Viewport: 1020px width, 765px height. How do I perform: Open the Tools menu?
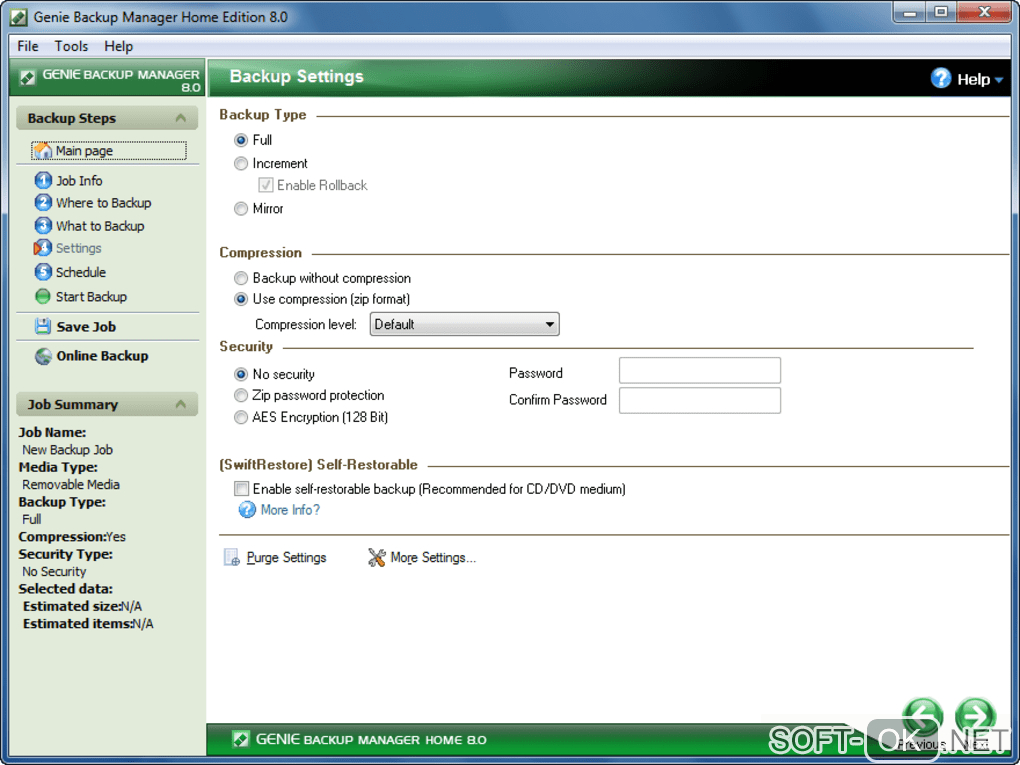[x=71, y=46]
